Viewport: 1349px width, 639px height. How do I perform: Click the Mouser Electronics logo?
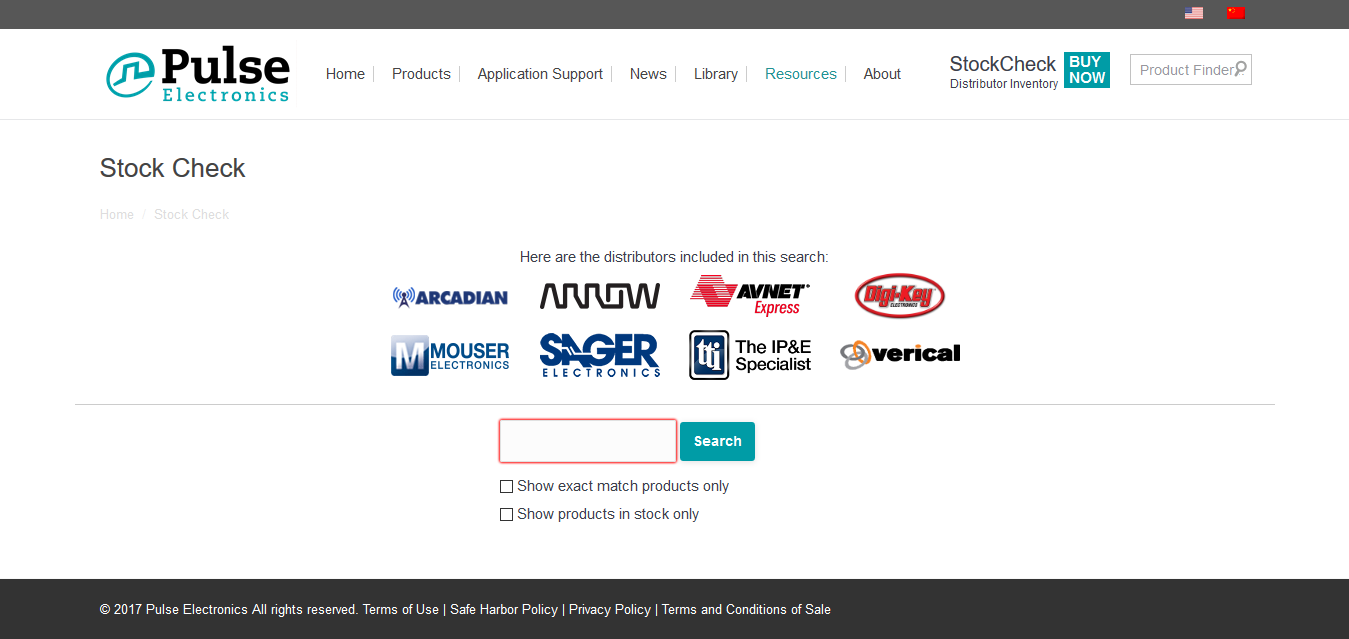(x=450, y=355)
